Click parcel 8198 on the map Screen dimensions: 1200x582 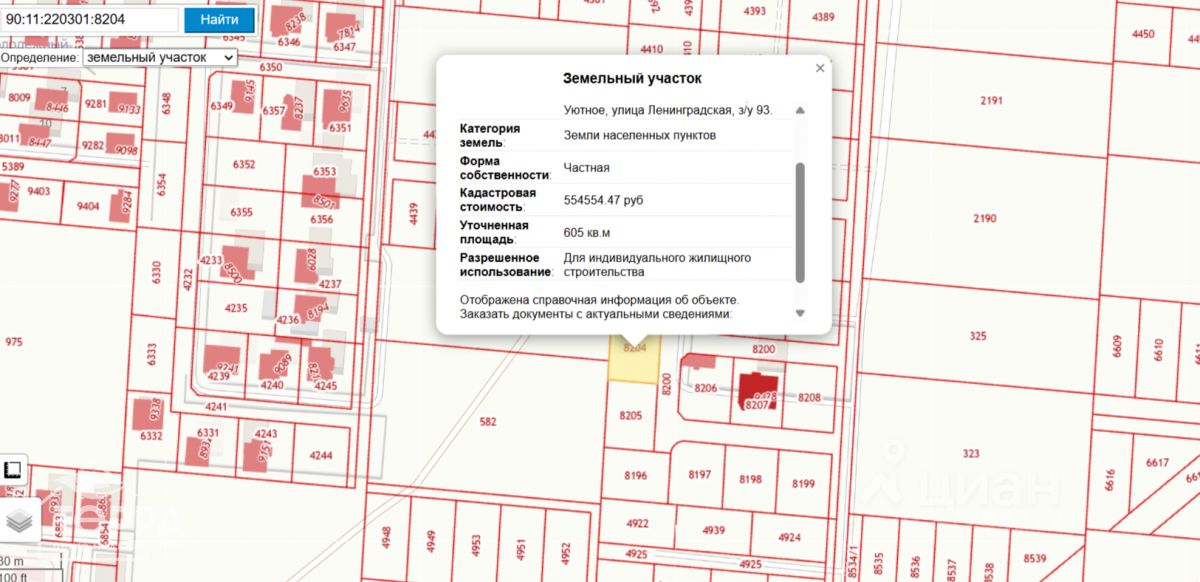tap(750, 479)
